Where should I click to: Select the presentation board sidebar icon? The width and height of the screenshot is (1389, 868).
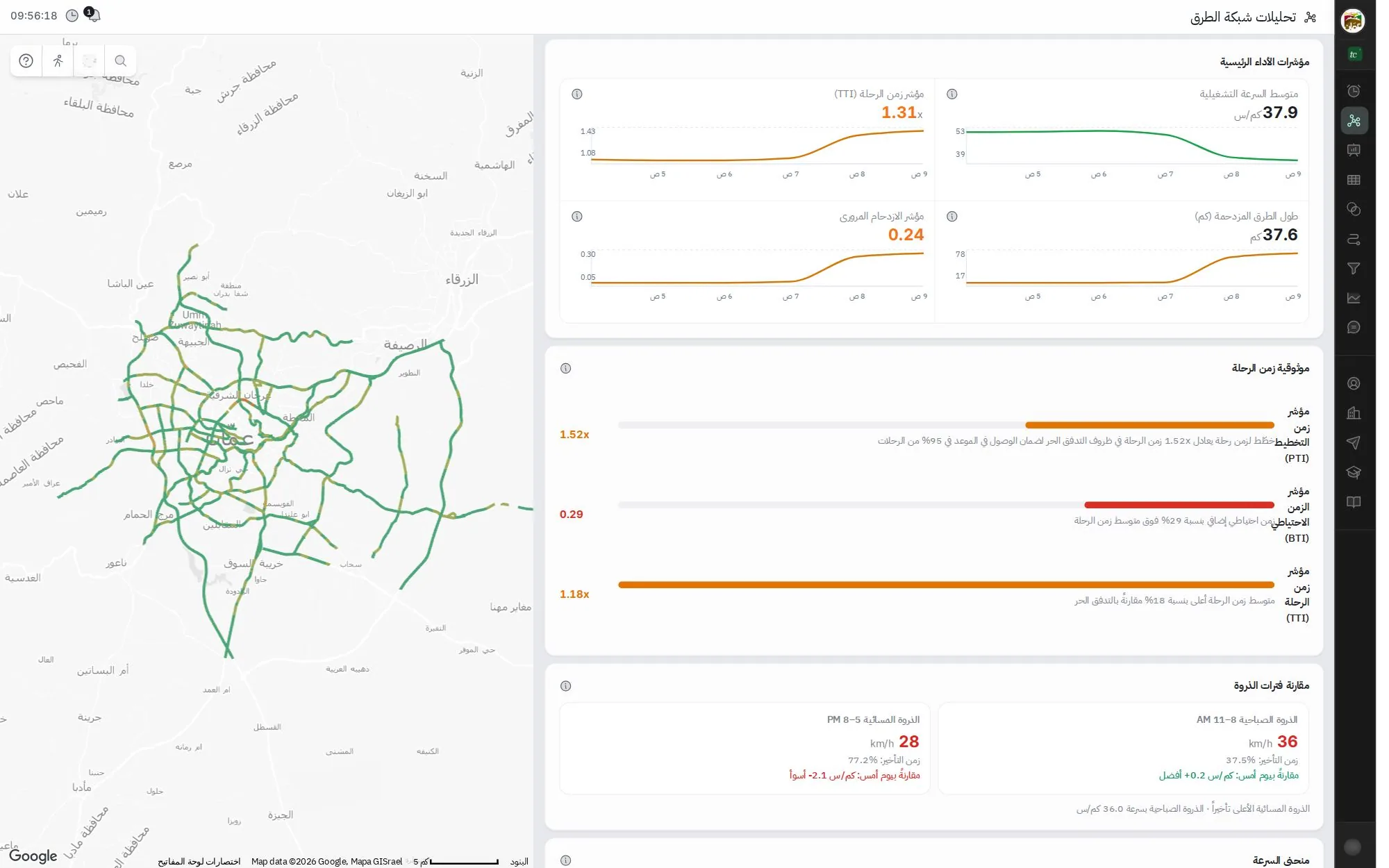point(1354,150)
